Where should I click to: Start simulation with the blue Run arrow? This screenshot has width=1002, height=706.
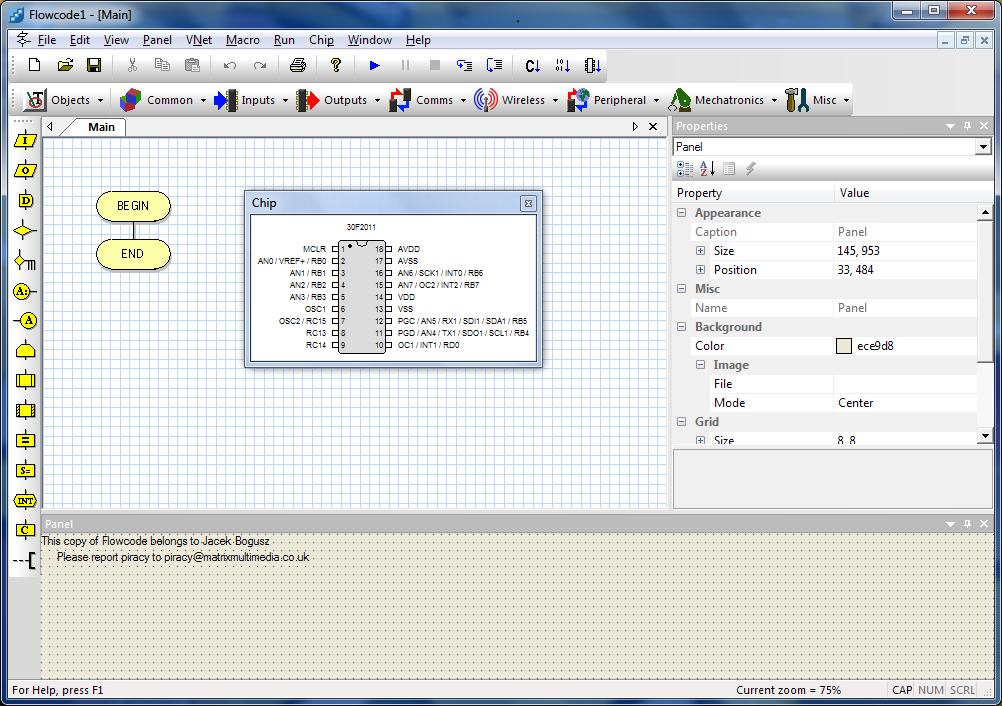[x=374, y=65]
